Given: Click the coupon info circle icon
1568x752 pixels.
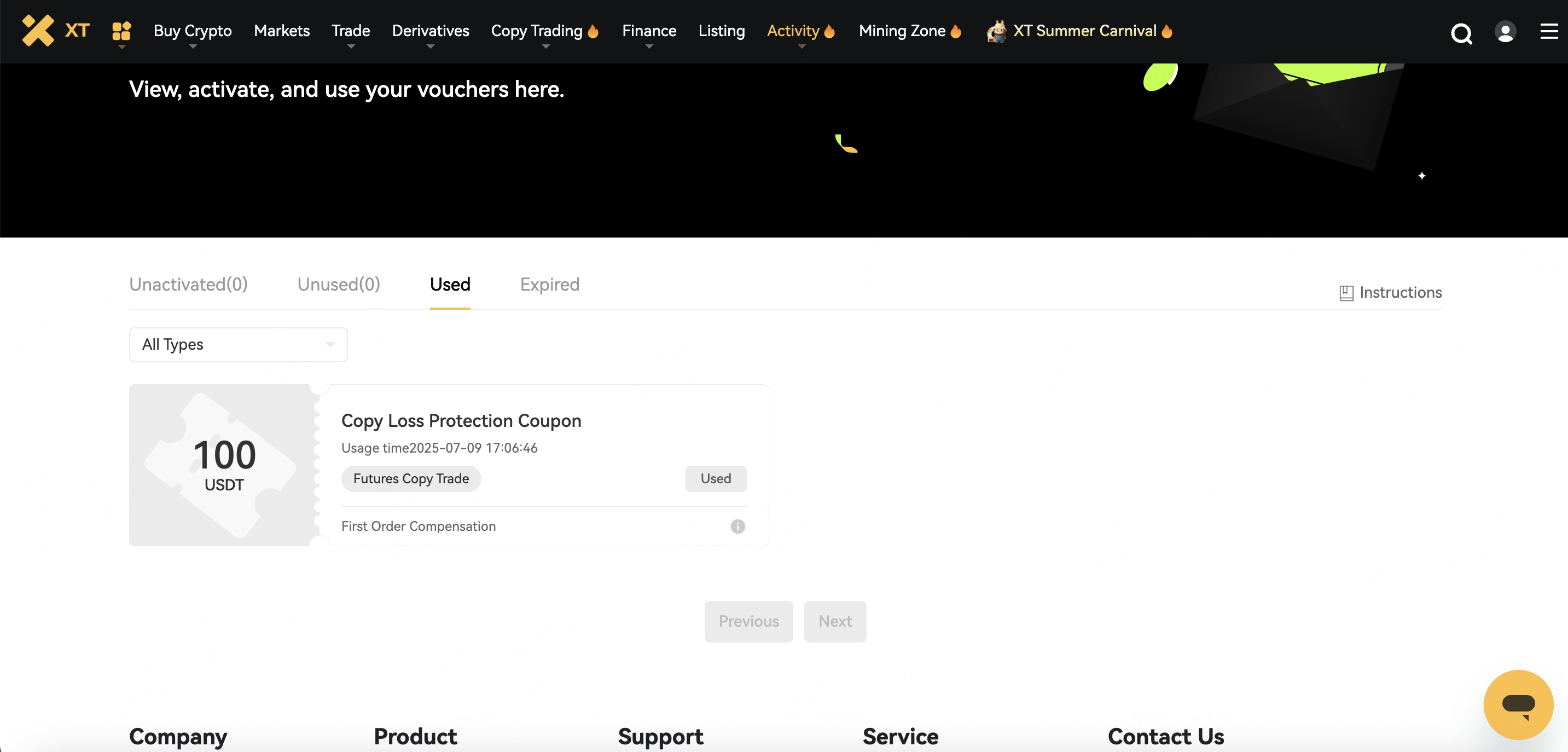Looking at the screenshot, I should [737, 526].
